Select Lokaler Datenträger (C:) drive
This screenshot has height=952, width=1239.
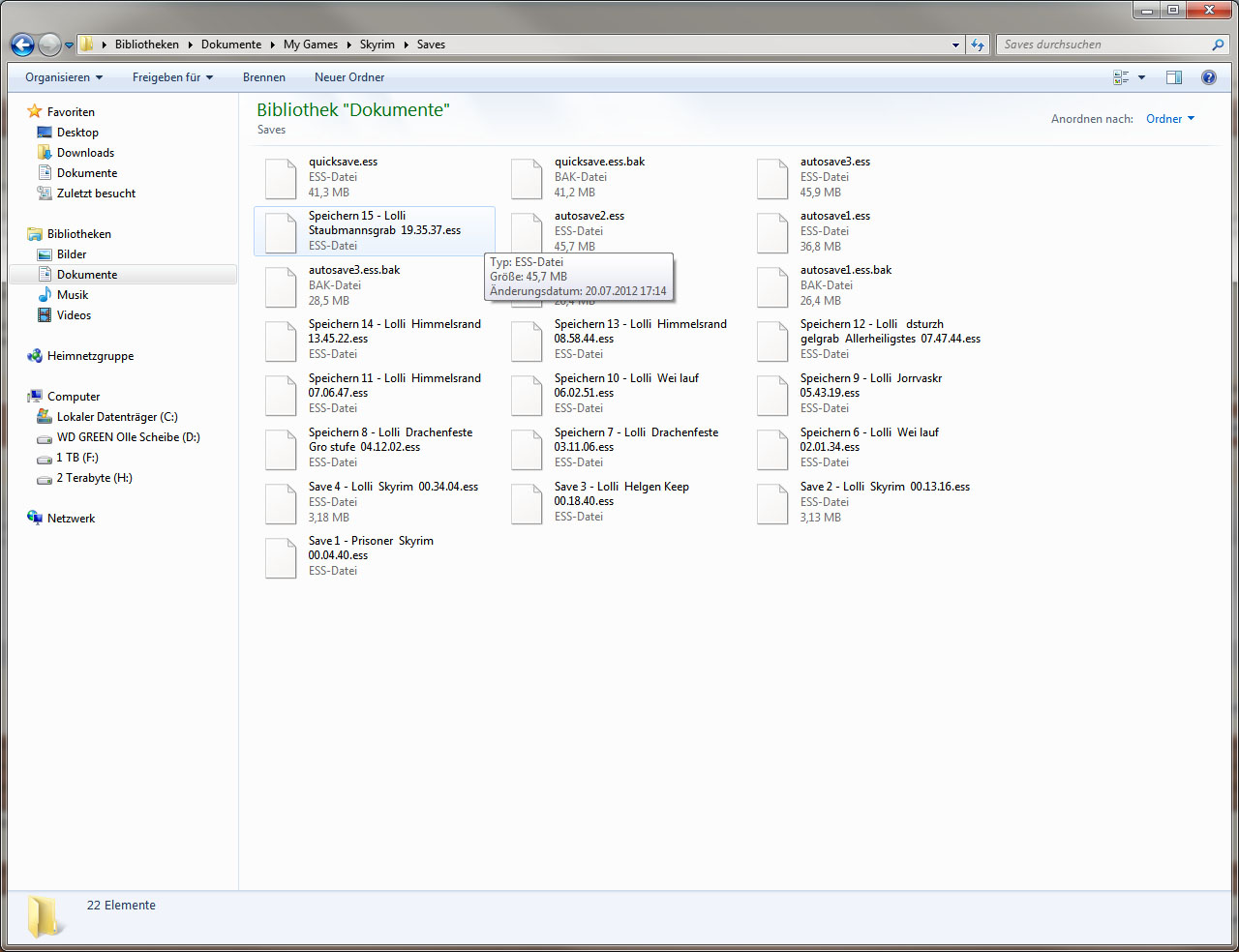[x=117, y=417]
